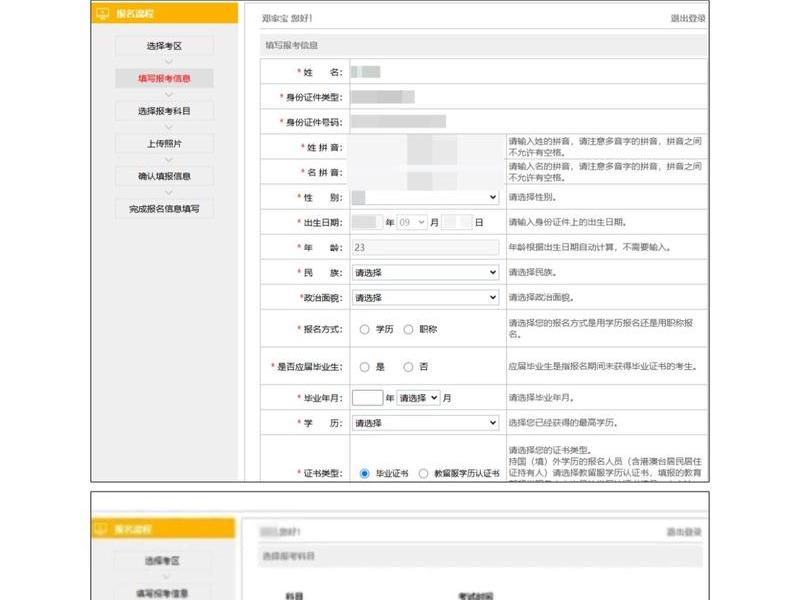Viewport: 800px width, 600px height.
Task: Click the 请选择毕业年月。 hint text
Action: coord(542,397)
